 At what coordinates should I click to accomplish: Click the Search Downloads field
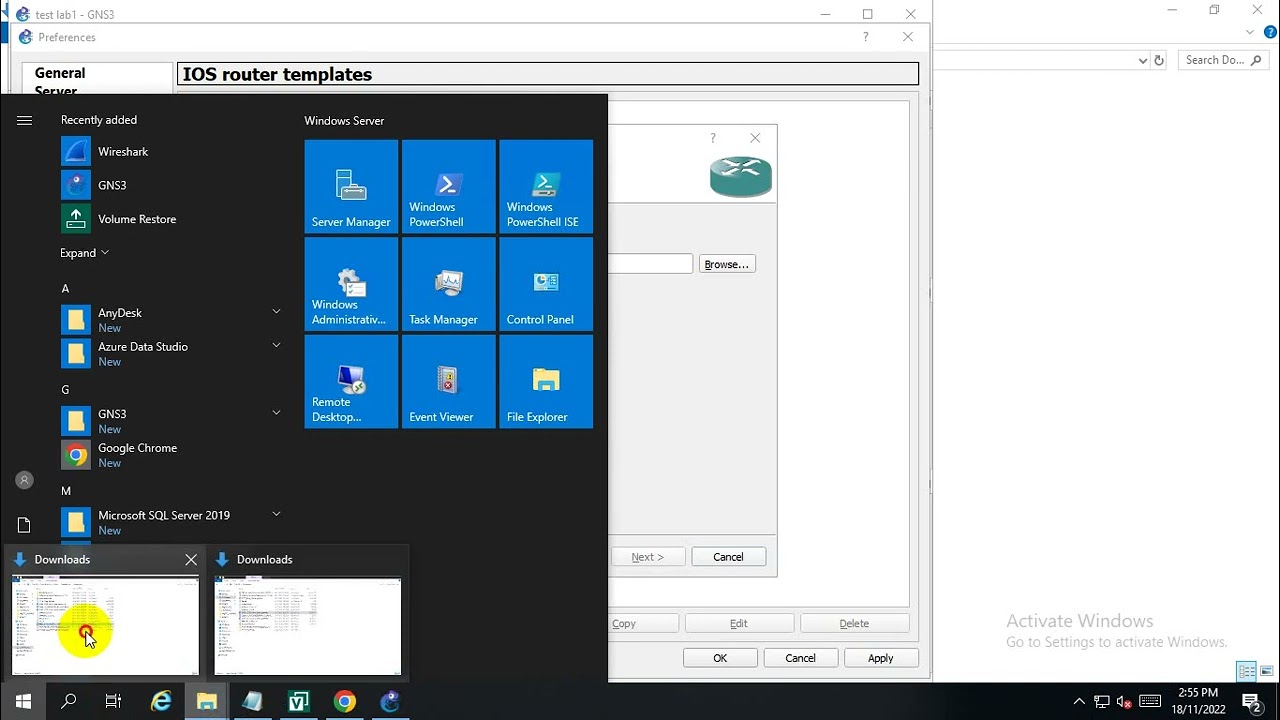[x=1221, y=60]
